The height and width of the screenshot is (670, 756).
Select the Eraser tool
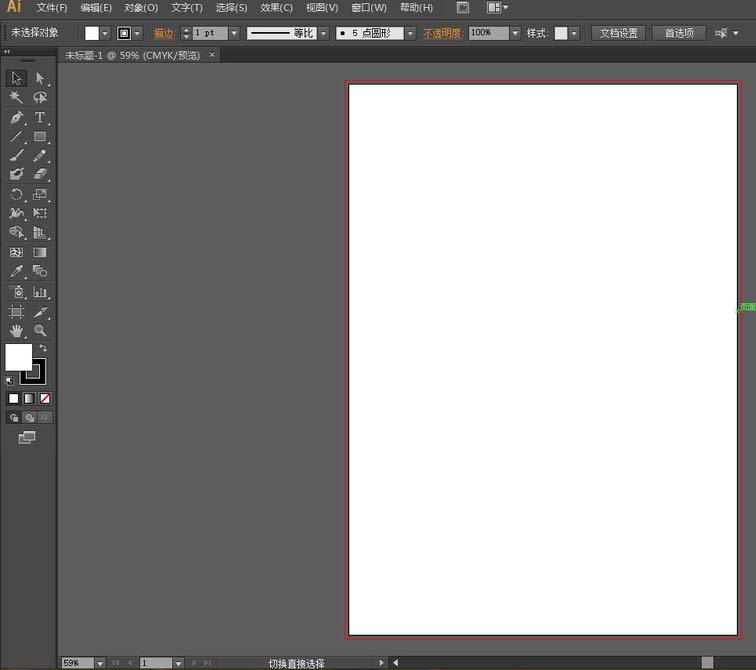coord(40,174)
